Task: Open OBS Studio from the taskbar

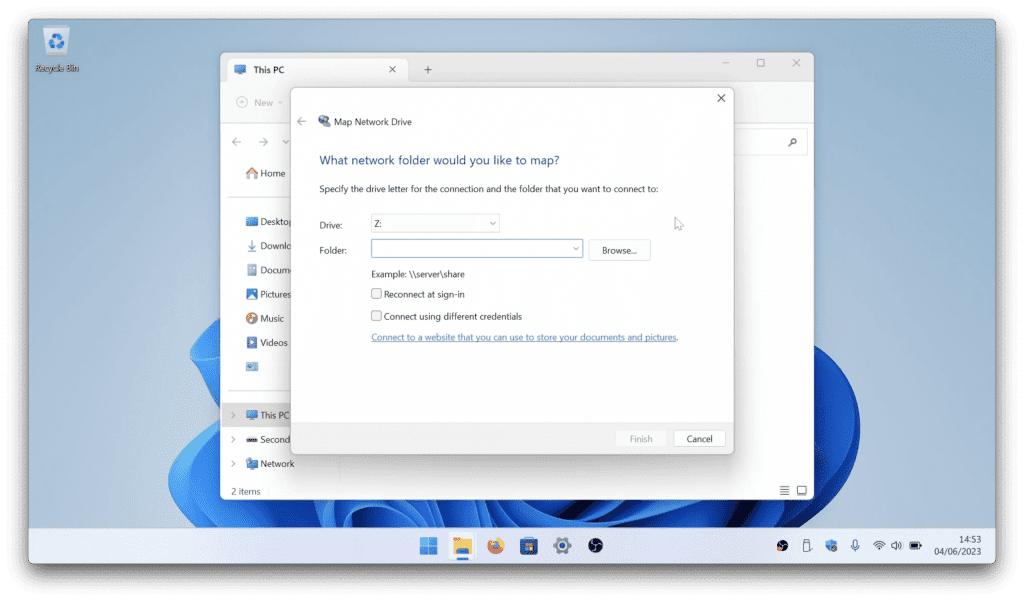Action: pos(596,546)
